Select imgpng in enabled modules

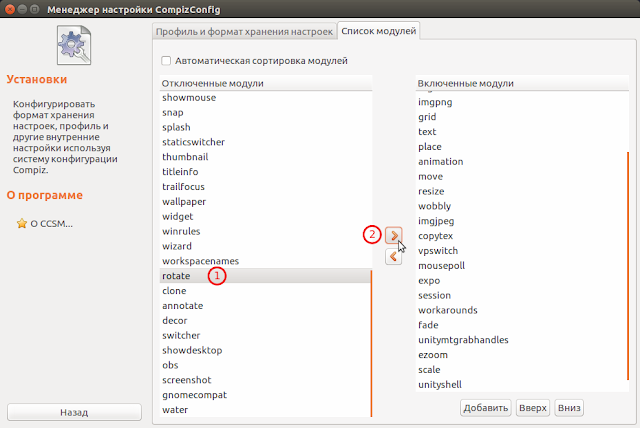(521, 102)
